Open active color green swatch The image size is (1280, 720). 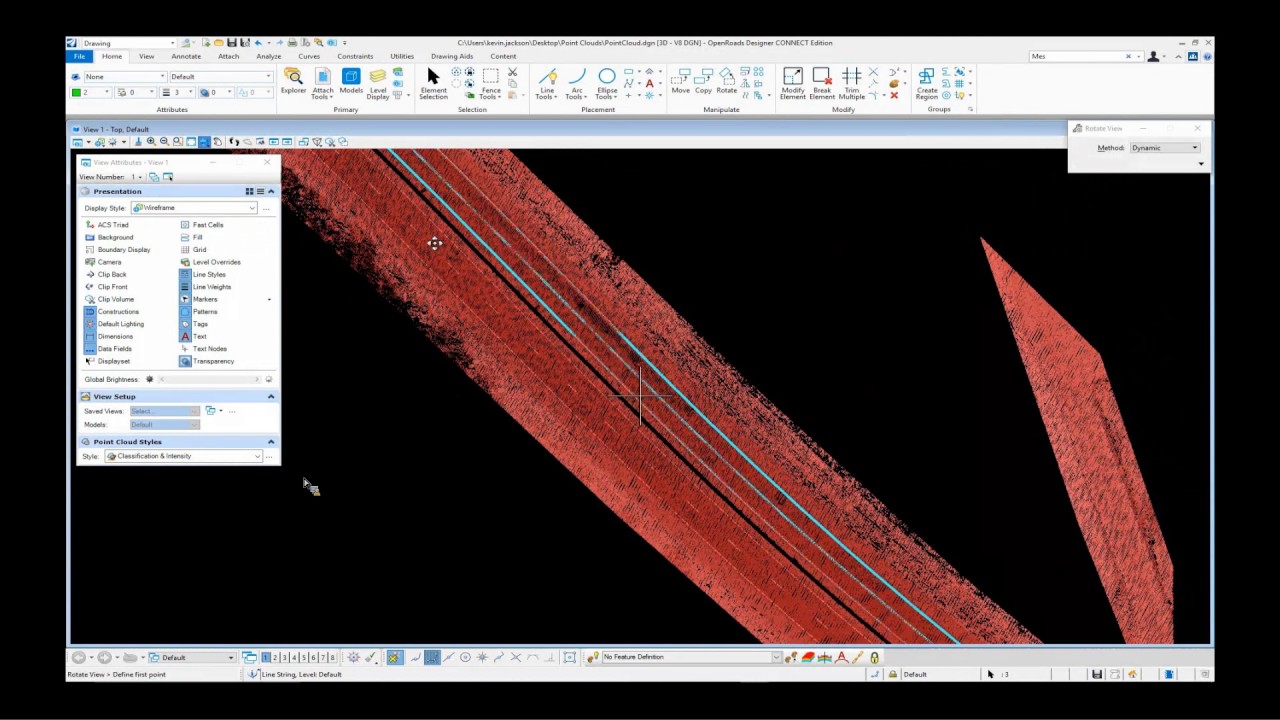pyautogui.click(x=76, y=92)
